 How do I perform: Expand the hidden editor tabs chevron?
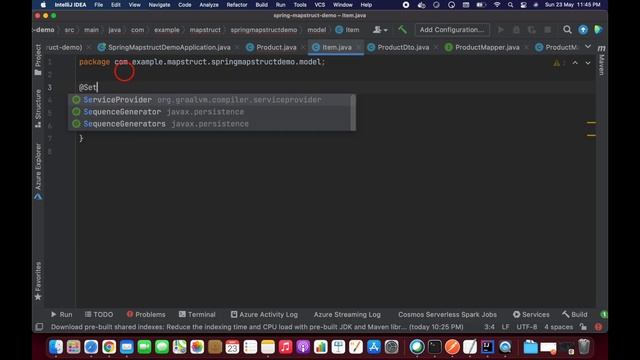point(588,47)
